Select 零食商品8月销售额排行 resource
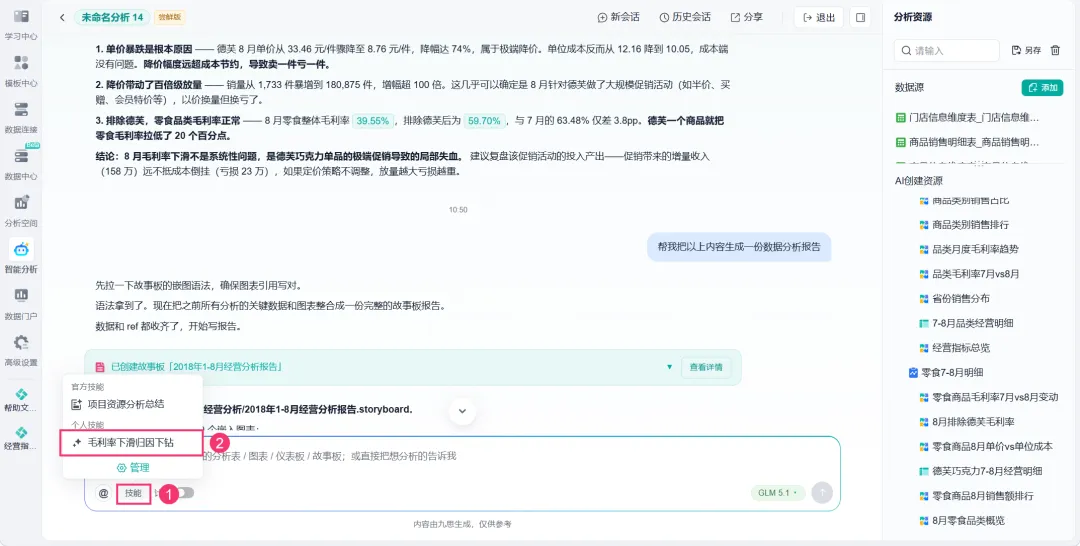The height and width of the screenshot is (546, 1080). pyautogui.click(x=977, y=496)
